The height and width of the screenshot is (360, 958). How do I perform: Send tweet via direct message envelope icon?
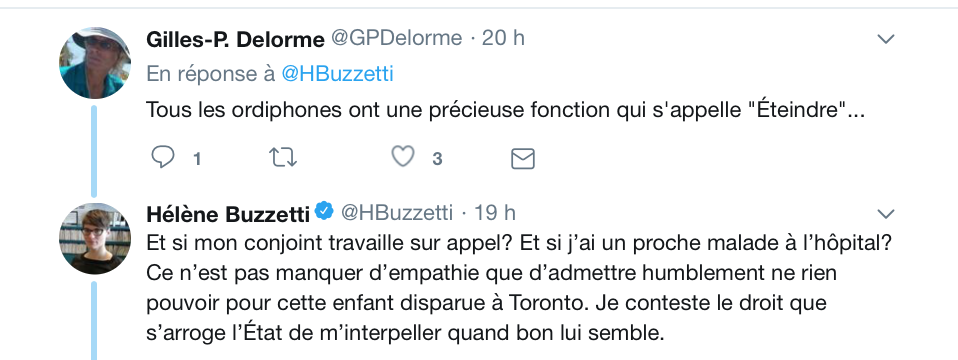click(x=522, y=159)
